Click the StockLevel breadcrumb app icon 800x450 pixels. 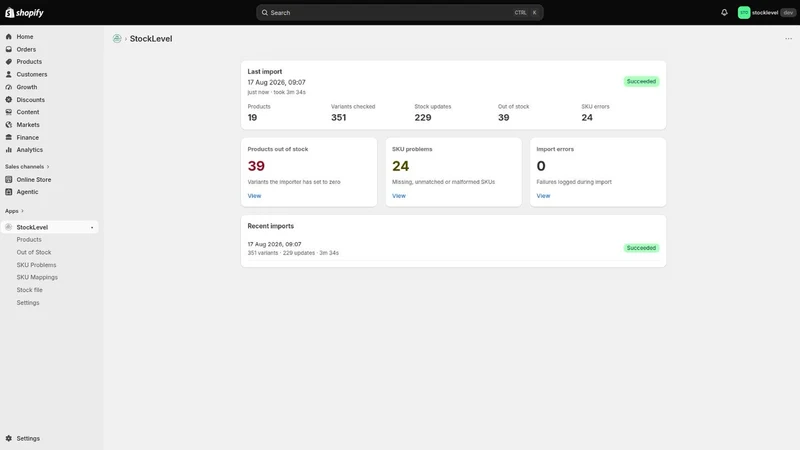click(x=117, y=39)
